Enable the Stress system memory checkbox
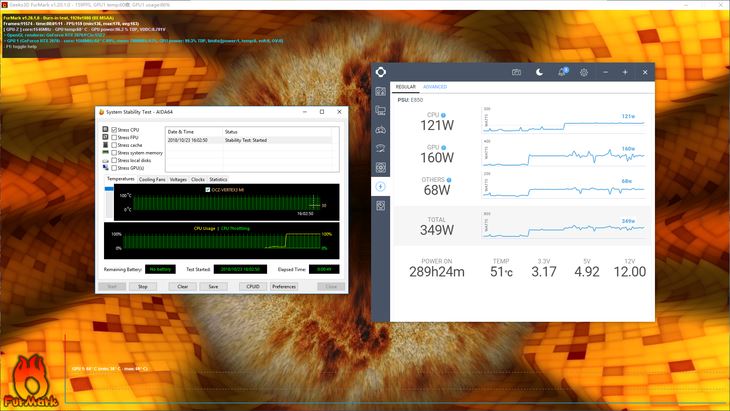Viewport: 730px width, 411px height. [x=114, y=153]
